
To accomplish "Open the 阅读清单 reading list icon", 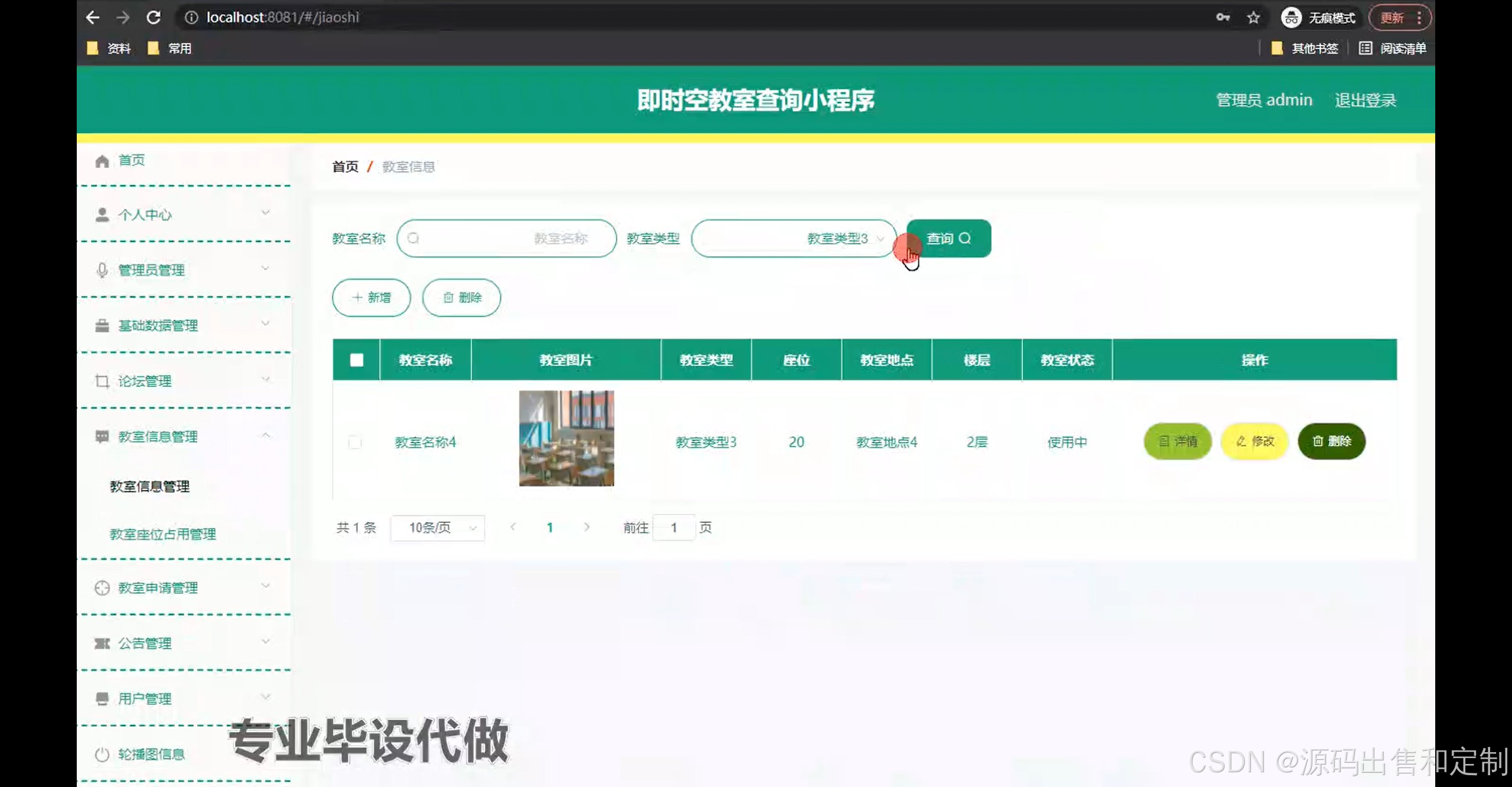I will click(x=1365, y=48).
